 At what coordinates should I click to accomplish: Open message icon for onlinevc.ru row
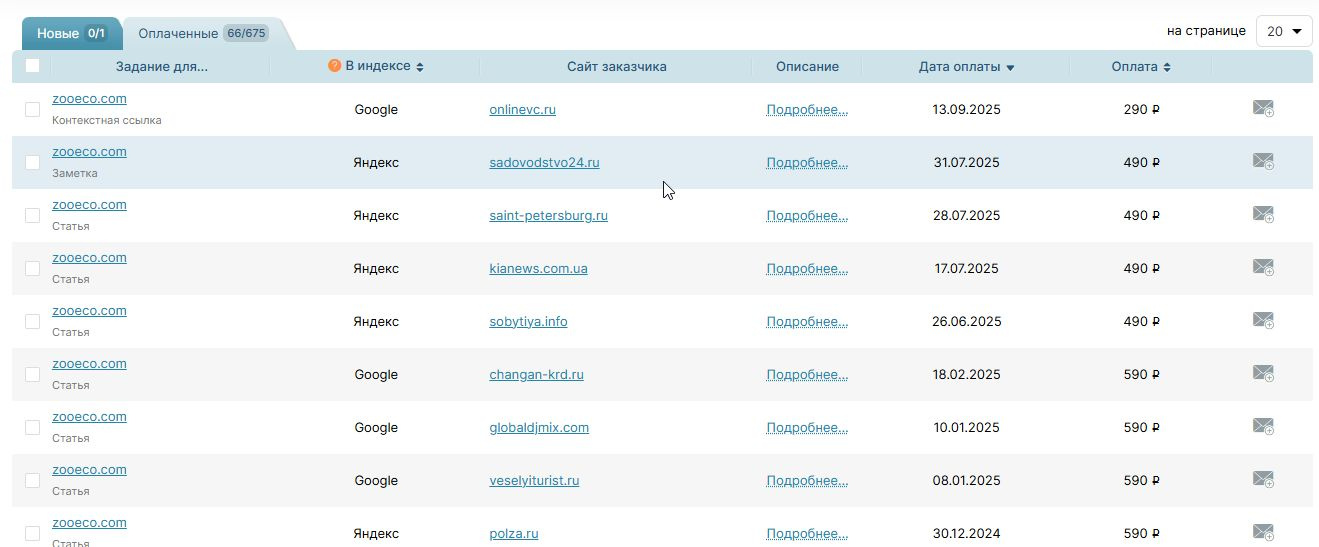pyautogui.click(x=1263, y=109)
